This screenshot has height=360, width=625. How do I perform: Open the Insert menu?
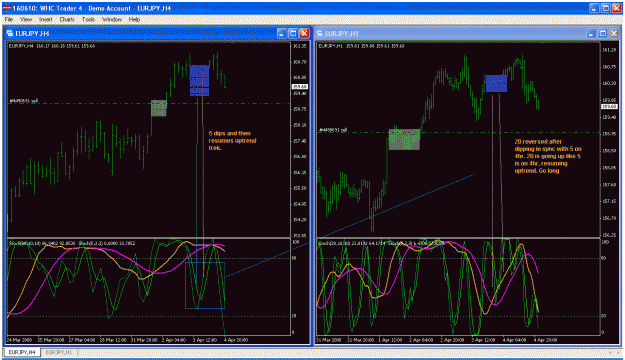tap(45, 19)
